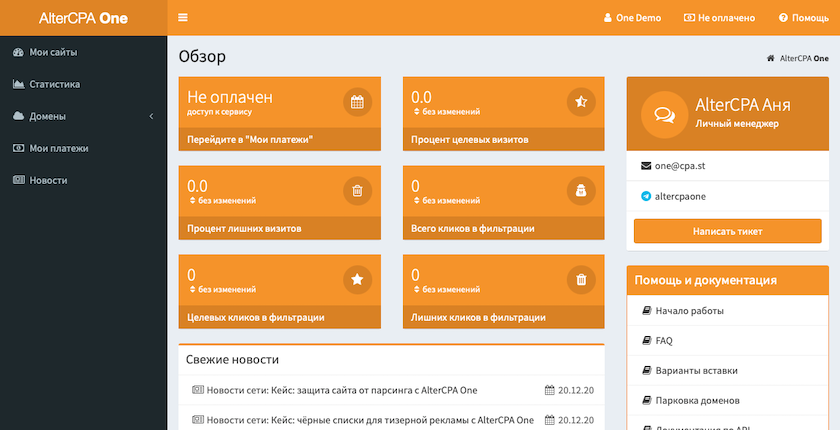The width and height of the screenshot is (840, 430).
Task: Open the Не оплачено payment status
Action: point(719,18)
